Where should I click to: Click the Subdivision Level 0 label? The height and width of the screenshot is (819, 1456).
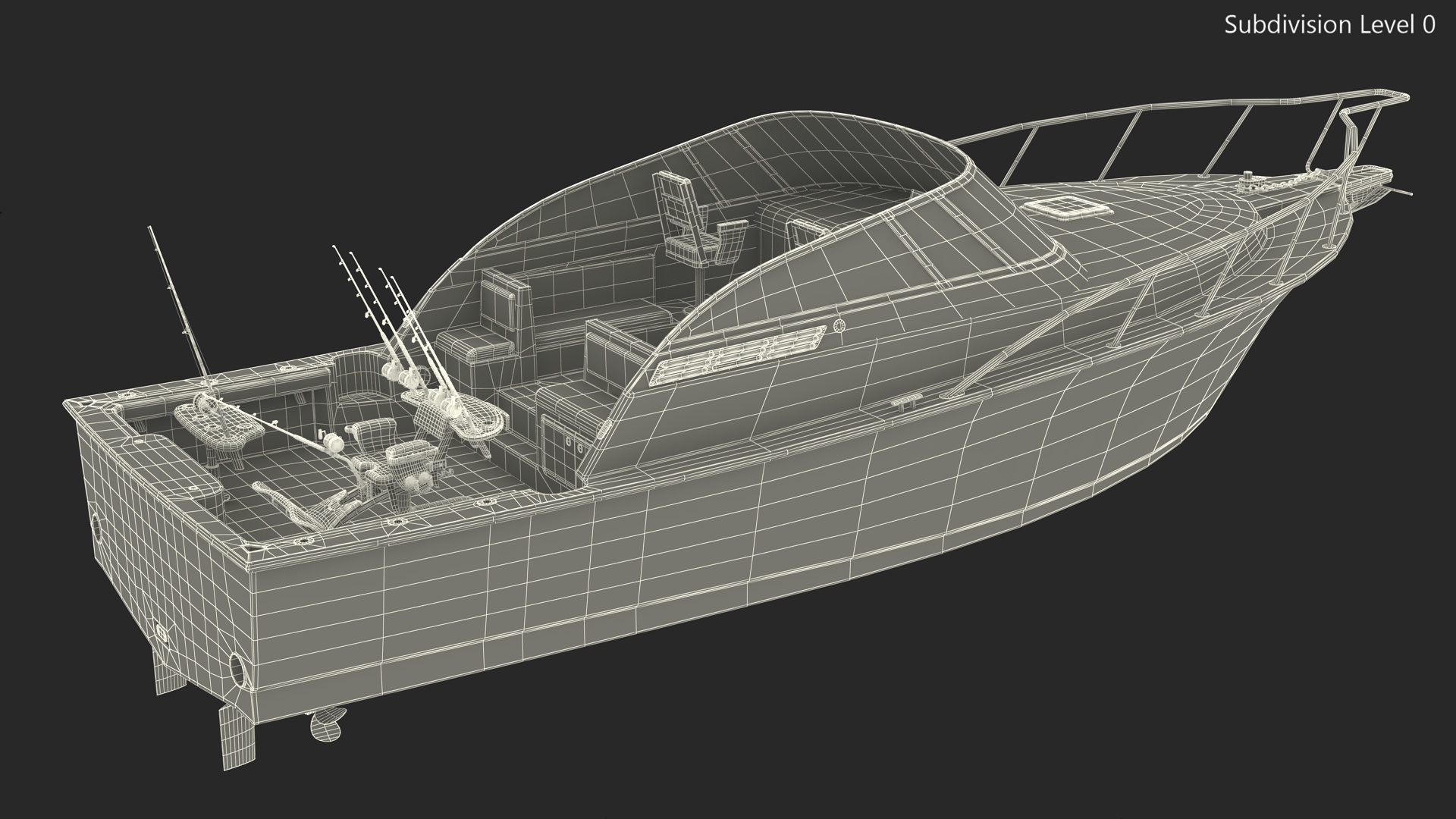(1329, 25)
